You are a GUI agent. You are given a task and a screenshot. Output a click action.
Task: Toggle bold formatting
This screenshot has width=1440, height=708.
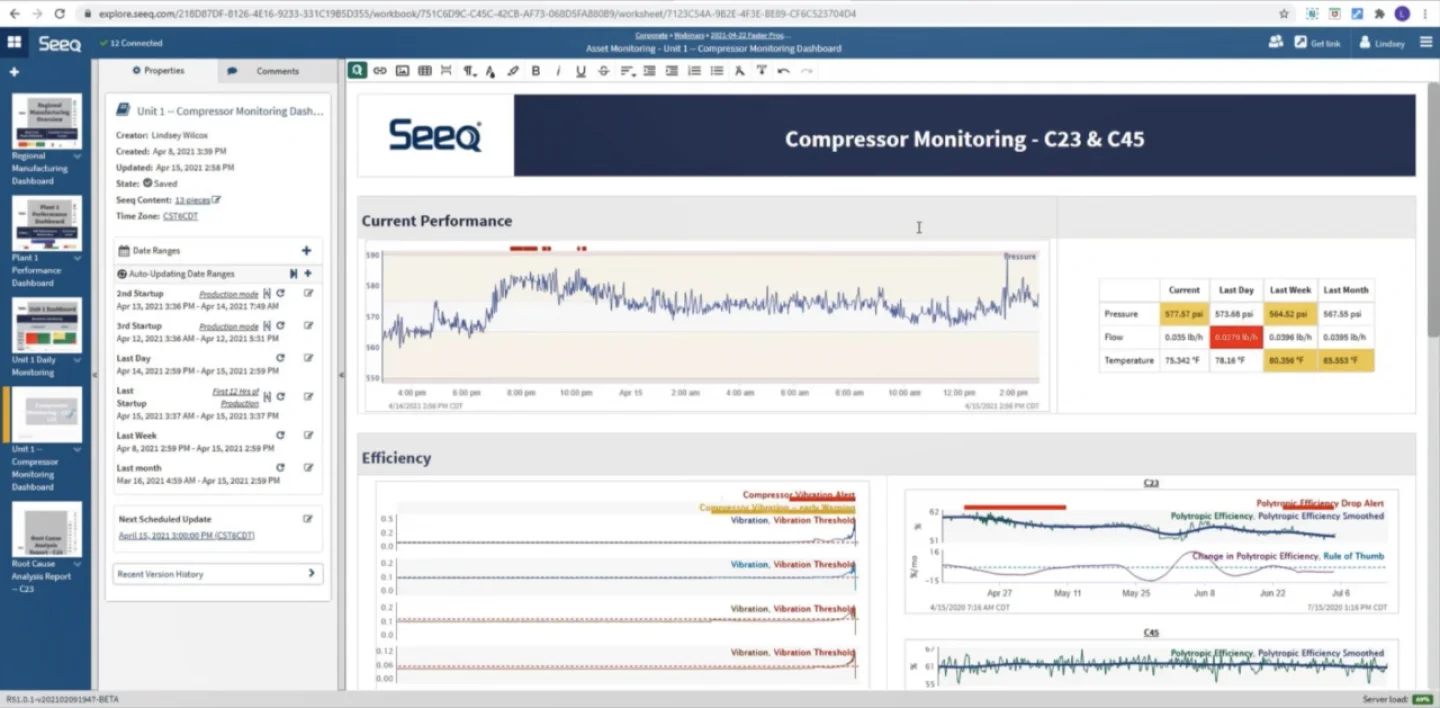pos(536,71)
